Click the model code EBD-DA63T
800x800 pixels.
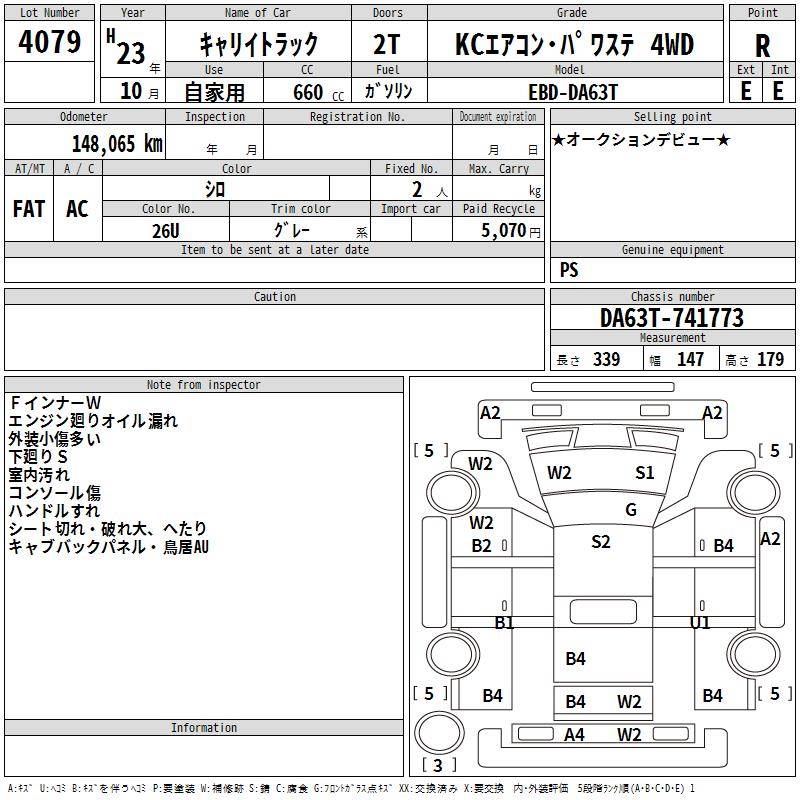[573, 92]
